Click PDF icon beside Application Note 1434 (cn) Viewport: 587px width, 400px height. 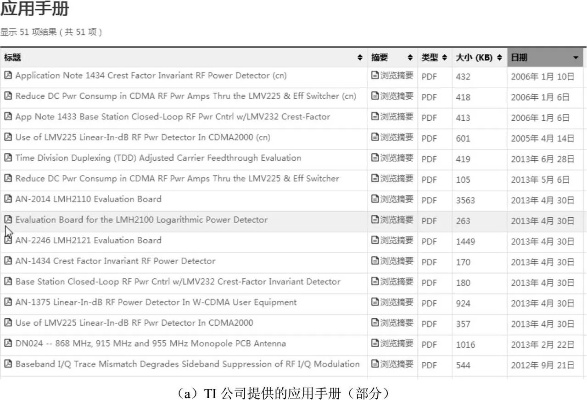(8, 75)
